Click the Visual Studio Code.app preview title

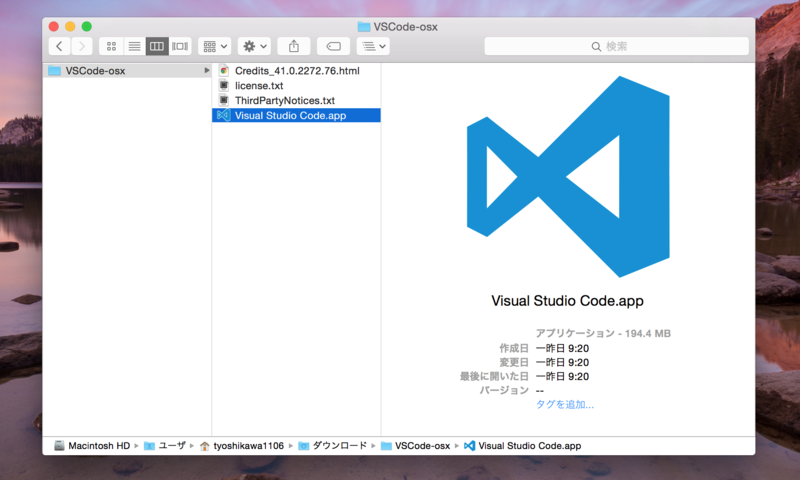[x=567, y=300]
